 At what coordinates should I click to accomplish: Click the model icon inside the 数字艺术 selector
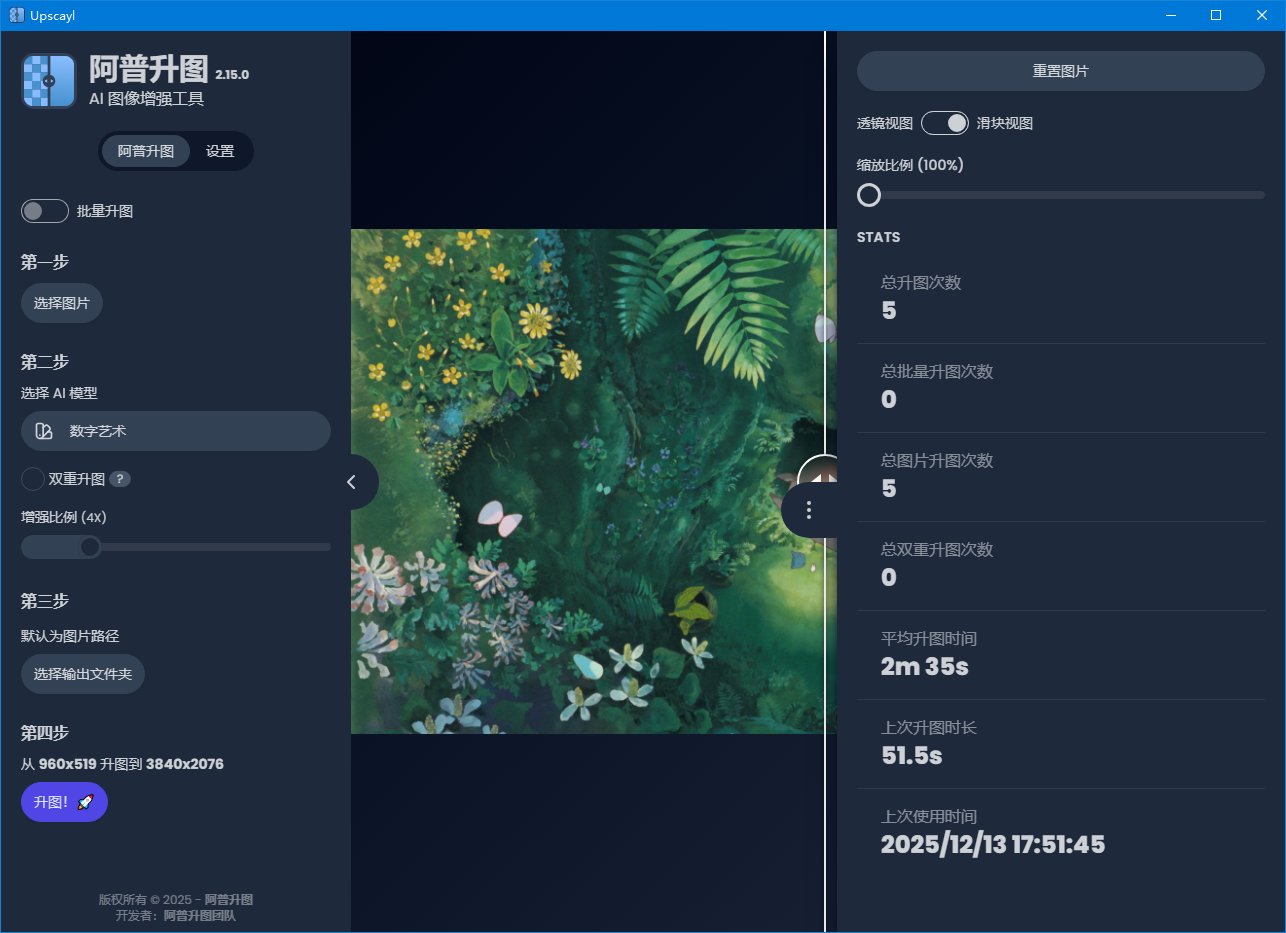[43, 431]
